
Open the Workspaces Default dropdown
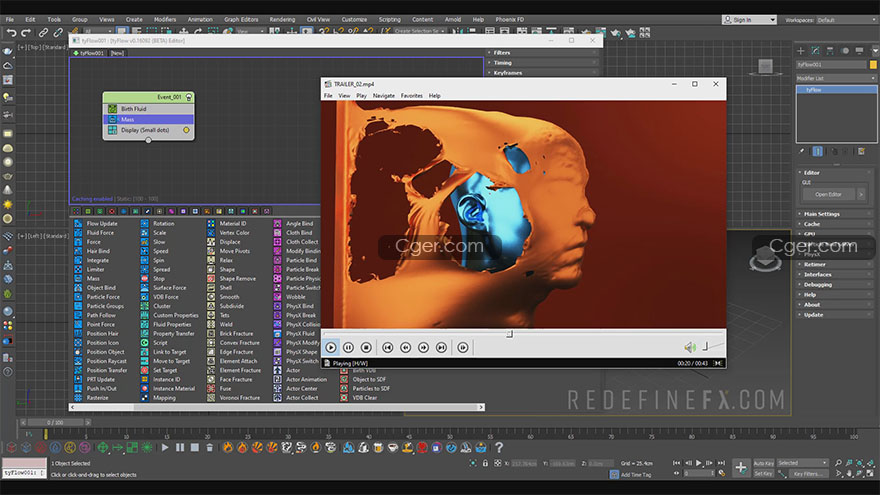846,20
